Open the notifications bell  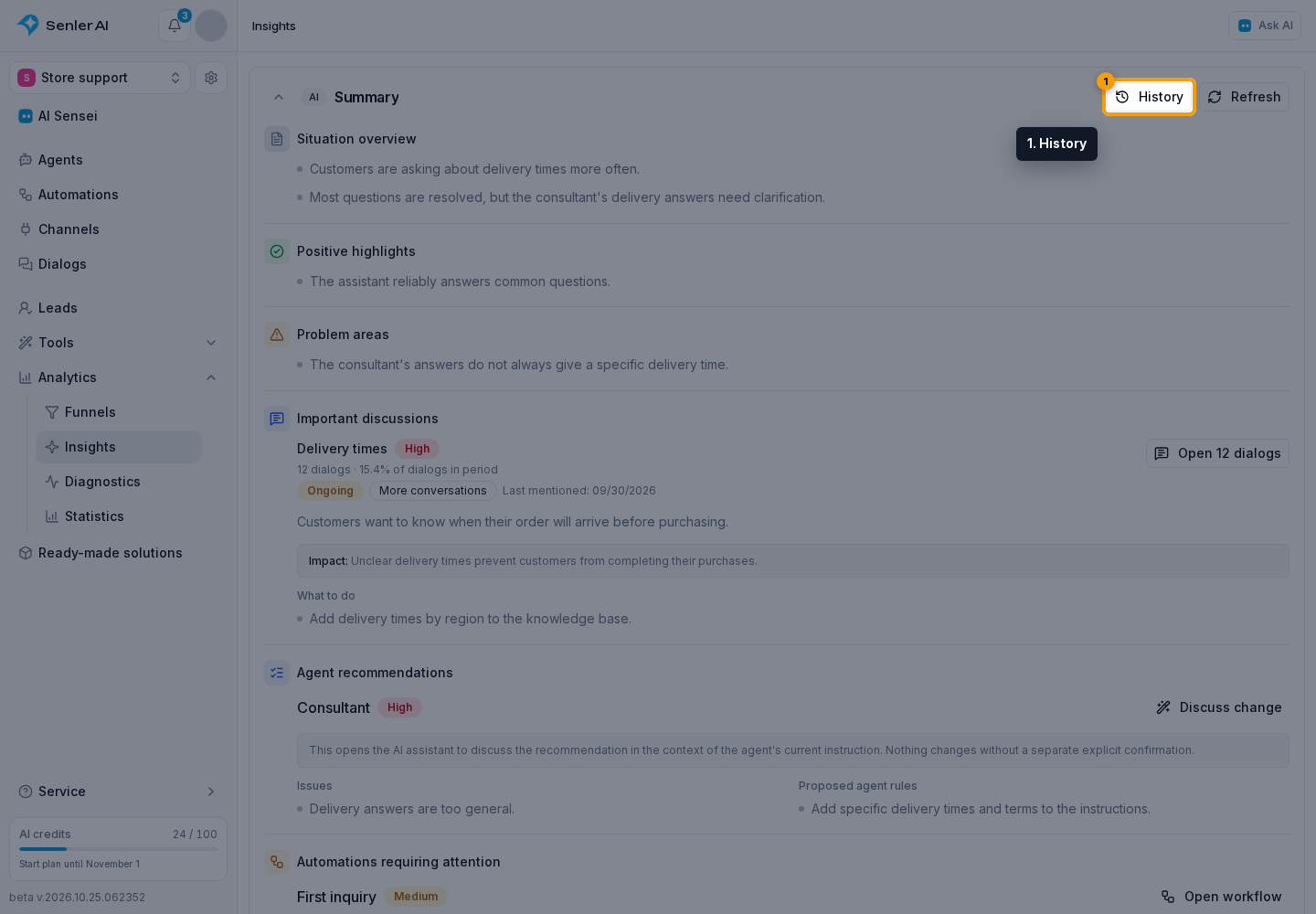coord(175,26)
